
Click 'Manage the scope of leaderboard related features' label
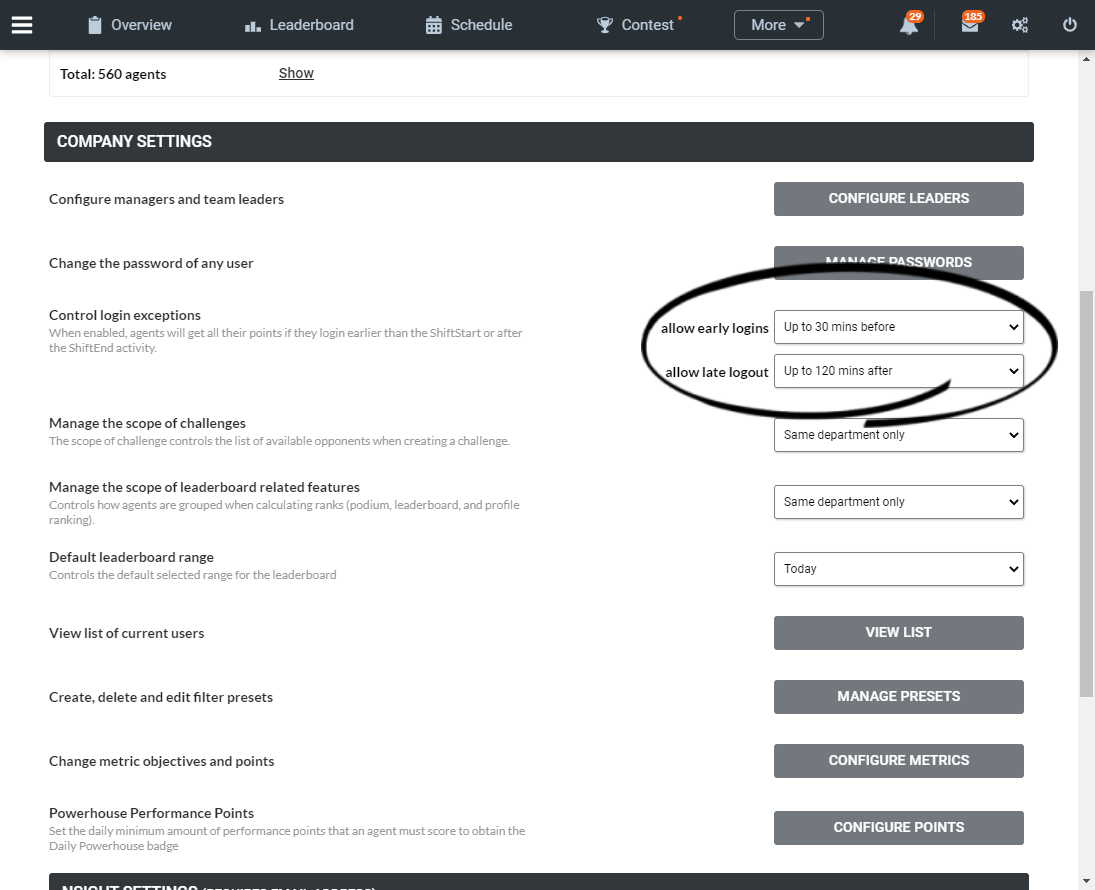click(x=204, y=488)
